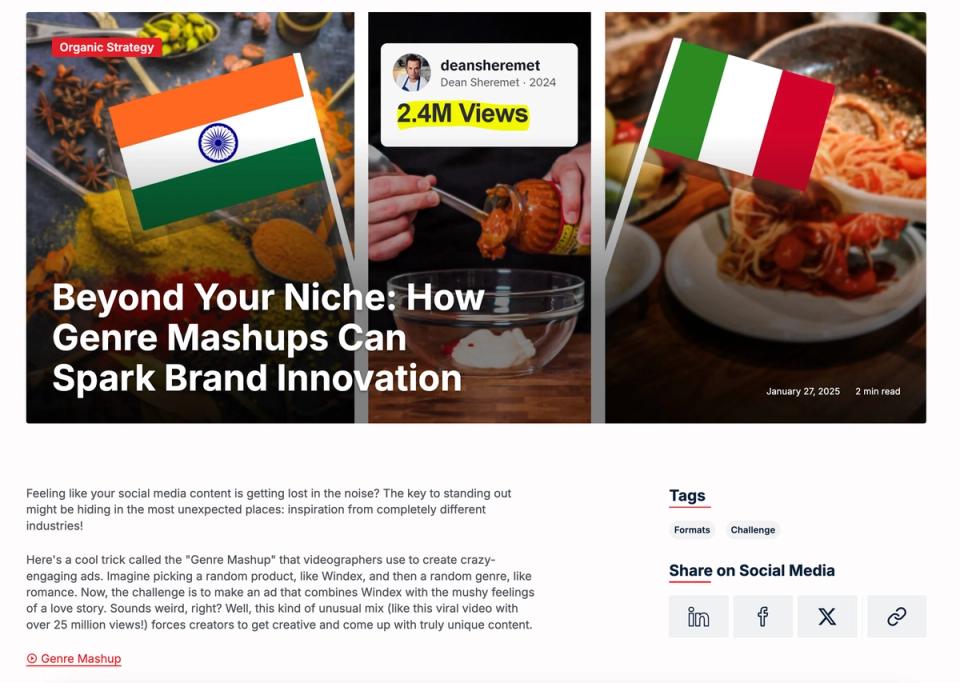
Task: Share the article on Facebook
Action: pos(763,616)
